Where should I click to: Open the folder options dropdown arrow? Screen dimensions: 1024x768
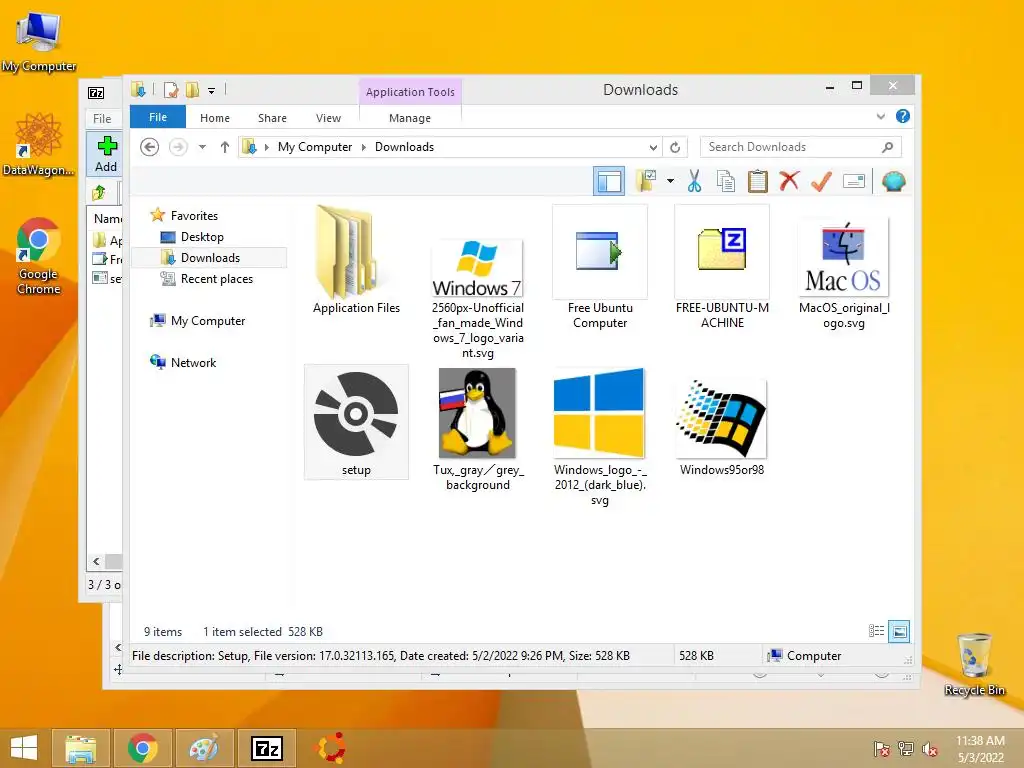tap(671, 181)
